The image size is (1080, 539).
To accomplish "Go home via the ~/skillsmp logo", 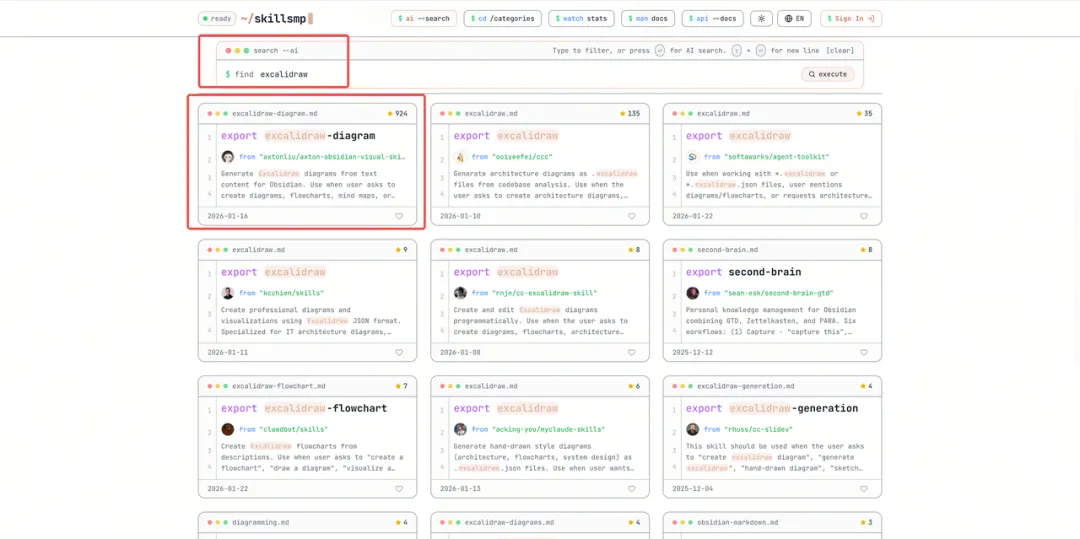I will click(276, 18).
